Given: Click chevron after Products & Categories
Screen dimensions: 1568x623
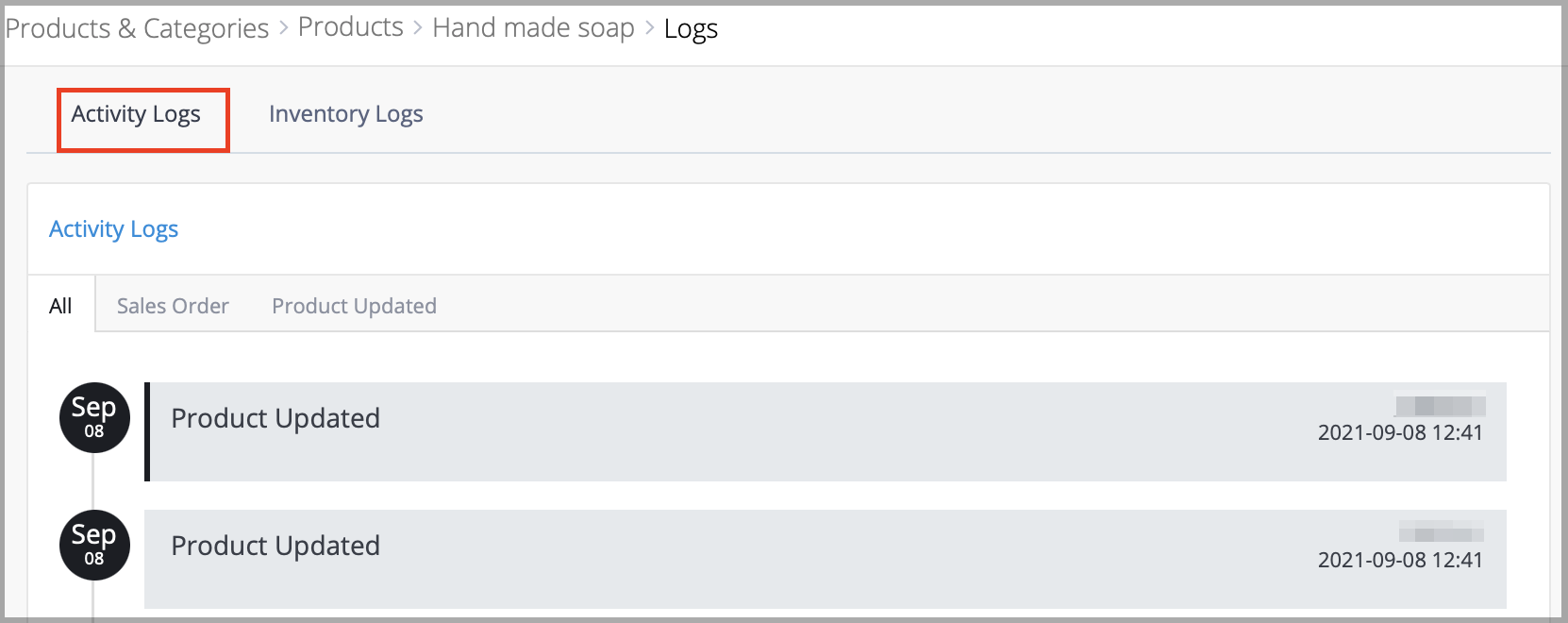Looking at the screenshot, I should click(284, 29).
